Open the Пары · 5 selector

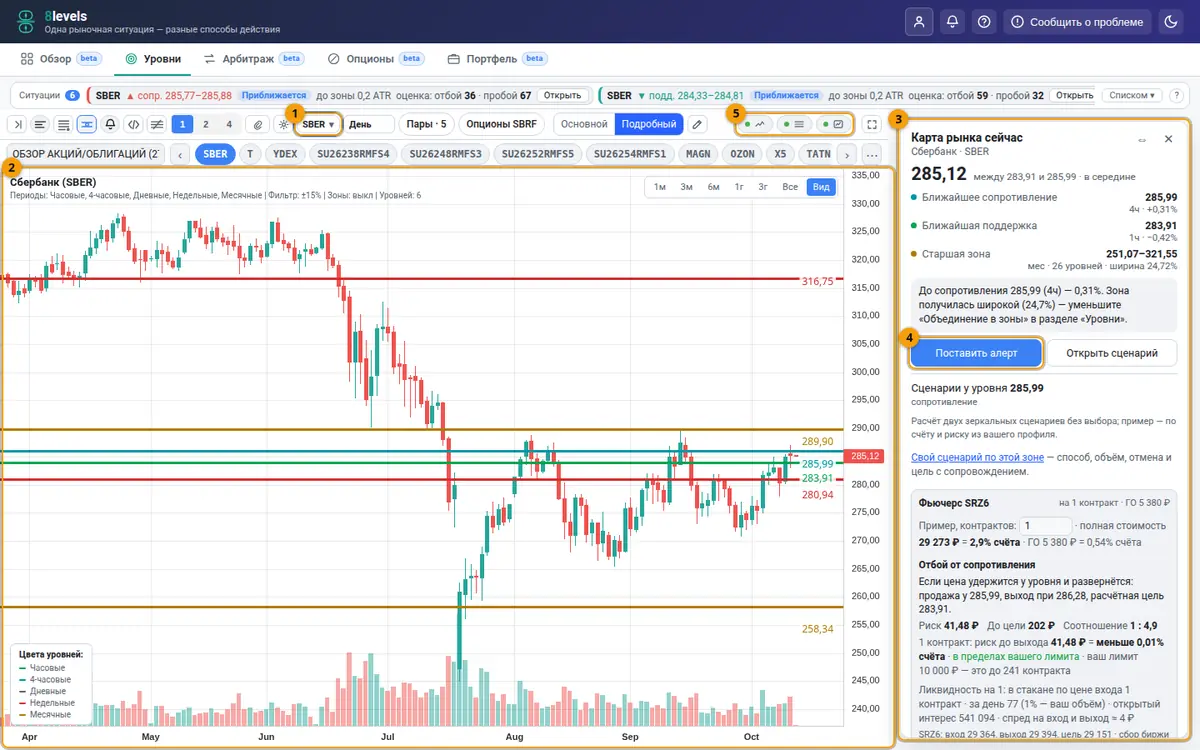tap(426, 124)
